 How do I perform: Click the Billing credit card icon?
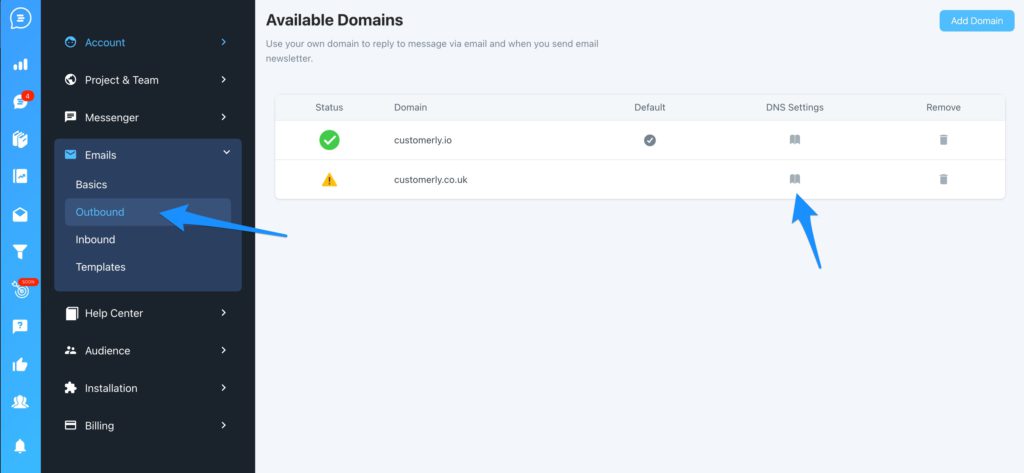(x=71, y=425)
